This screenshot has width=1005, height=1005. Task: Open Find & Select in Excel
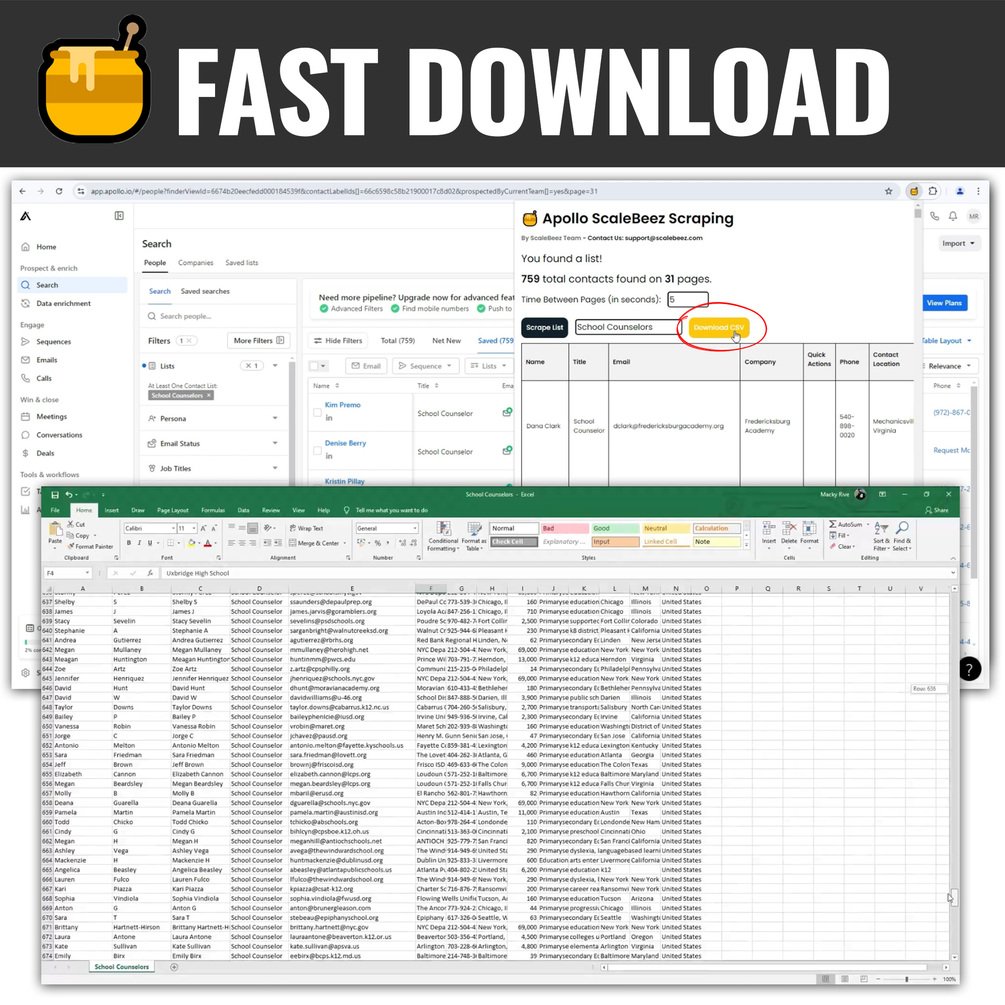point(902,536)
